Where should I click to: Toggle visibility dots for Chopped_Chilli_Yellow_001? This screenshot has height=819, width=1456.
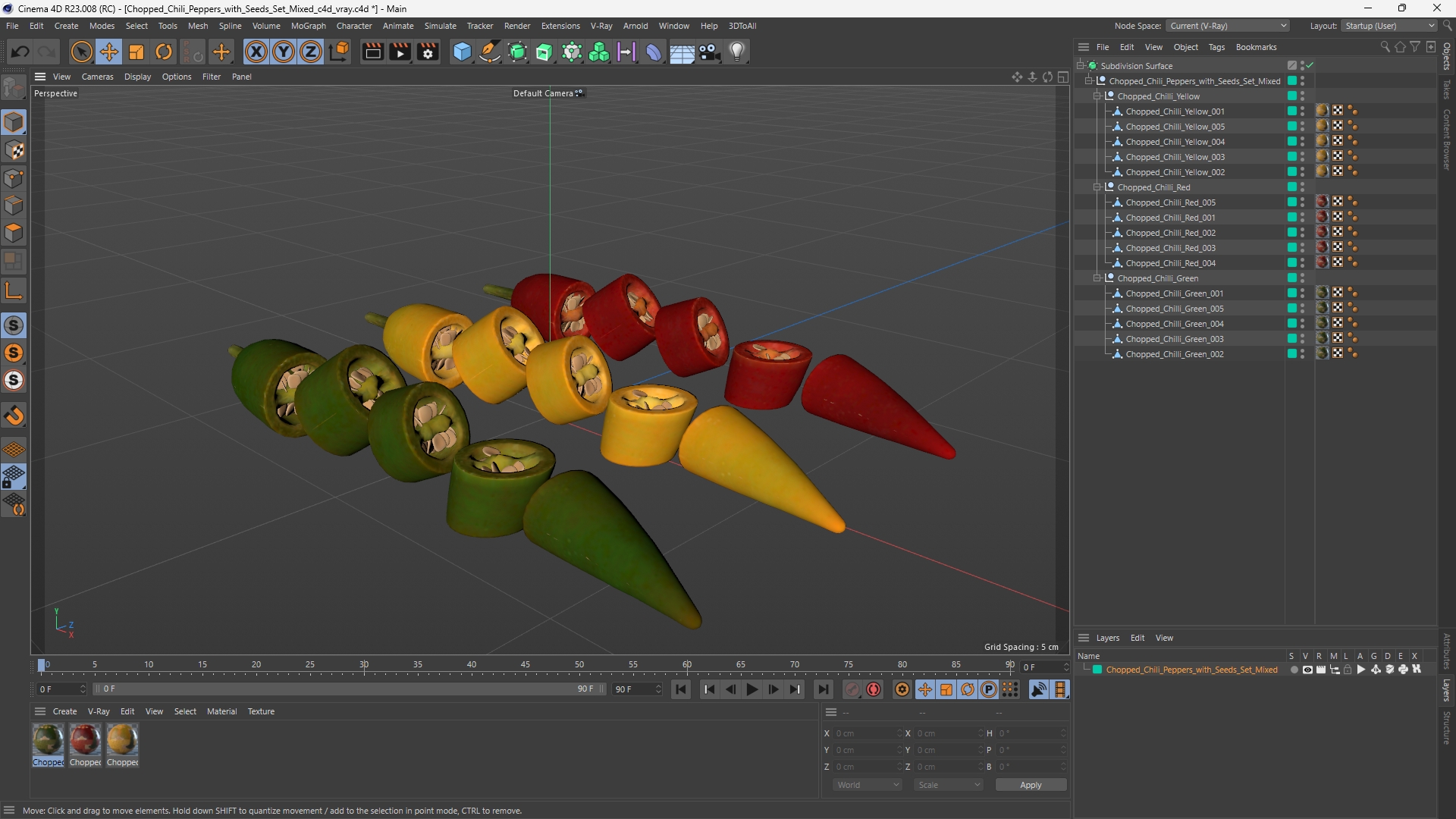[x=1302, y=111]
